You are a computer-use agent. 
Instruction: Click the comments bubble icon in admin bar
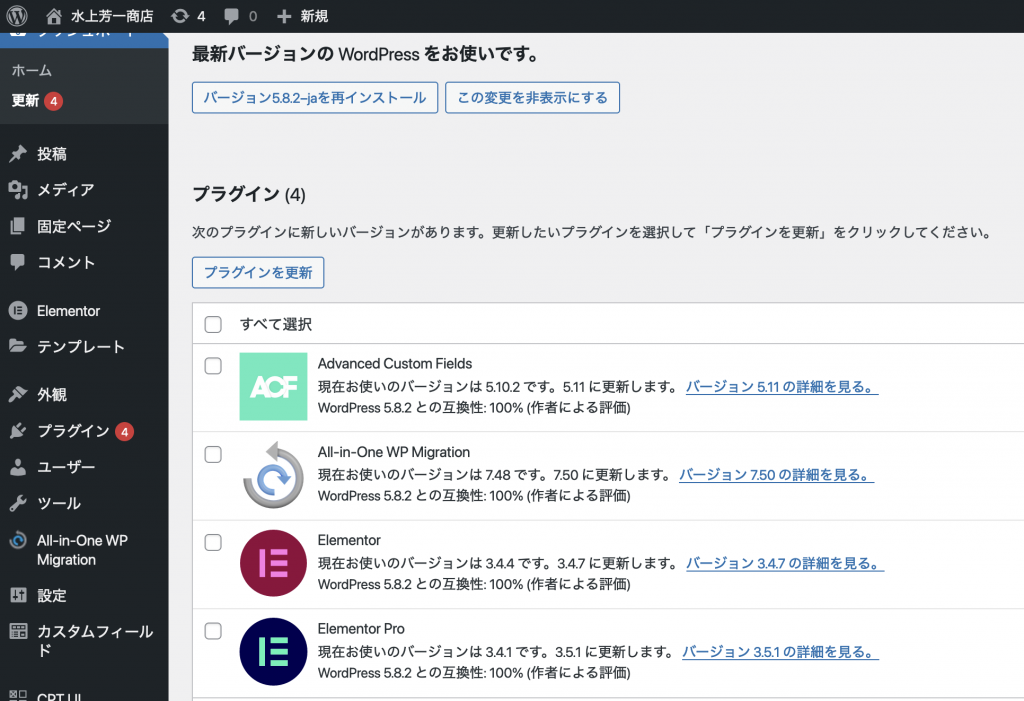pos(232,16)
